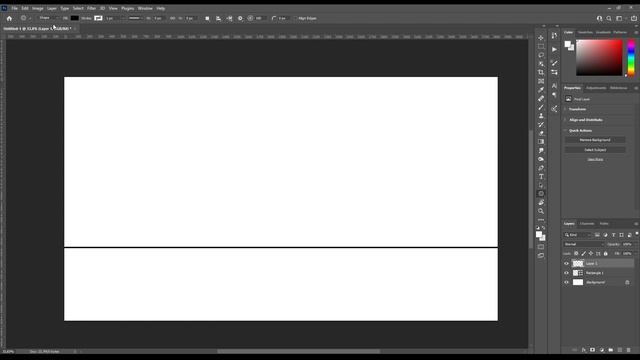
Task: Click the Home icon in options bar
Action: tap(9, 18)
